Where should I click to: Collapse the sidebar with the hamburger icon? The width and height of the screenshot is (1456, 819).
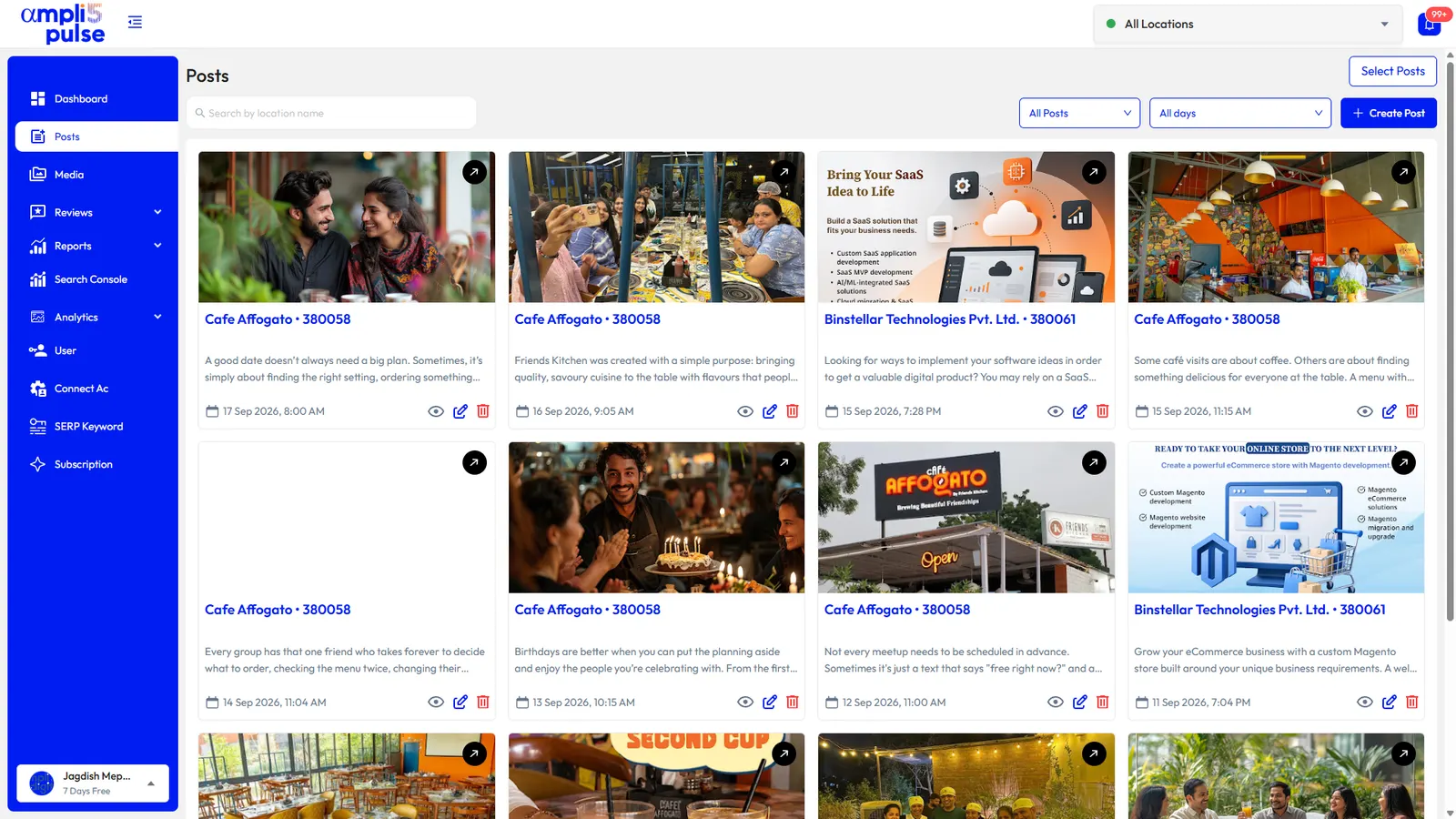[135, 22]
